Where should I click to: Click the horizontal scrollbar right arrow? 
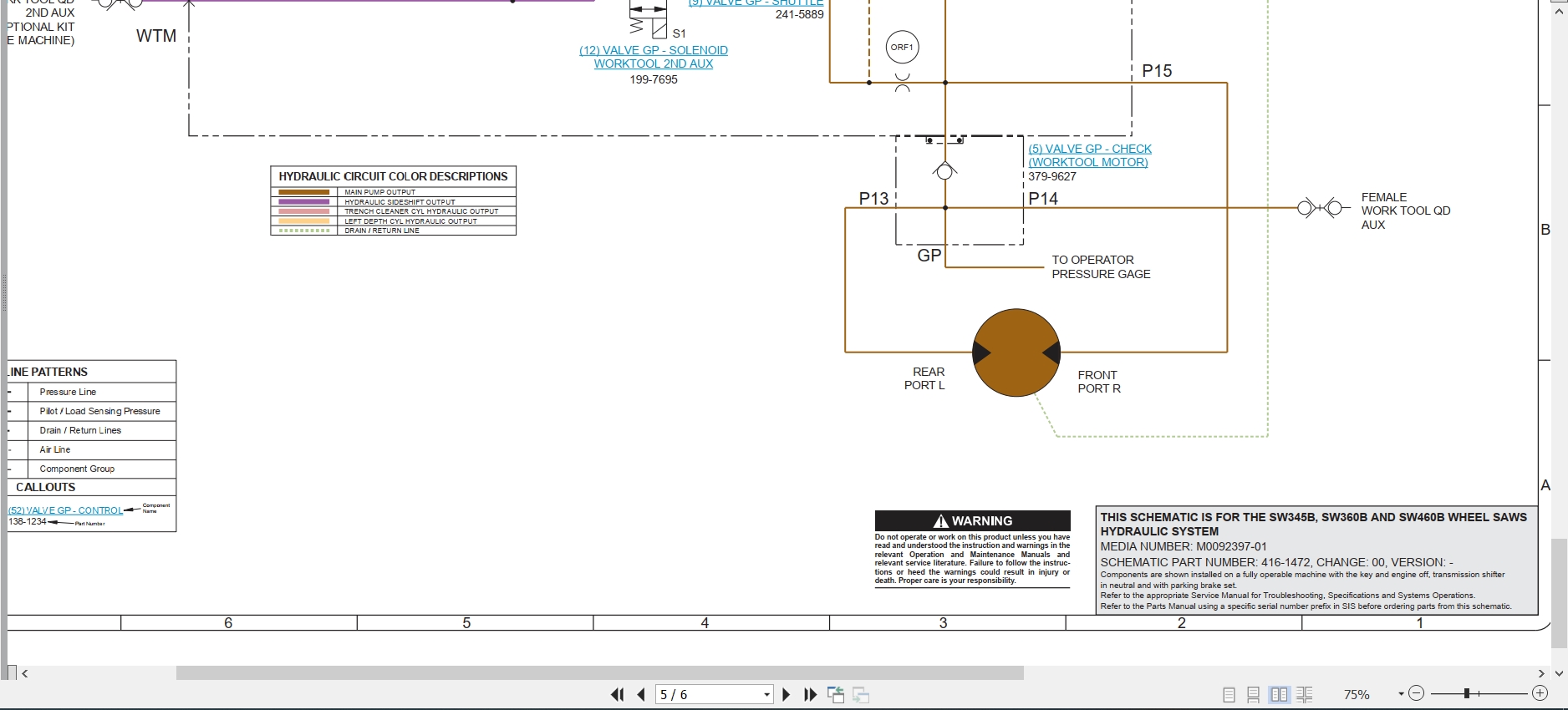pyautogui.click(x=1541, y=673)
